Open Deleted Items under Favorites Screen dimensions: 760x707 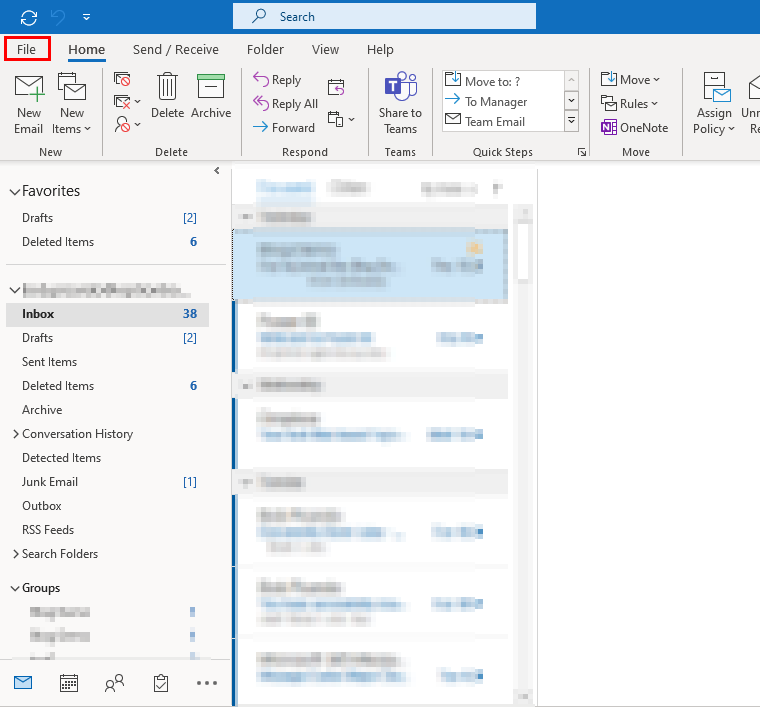pos(110,242)
